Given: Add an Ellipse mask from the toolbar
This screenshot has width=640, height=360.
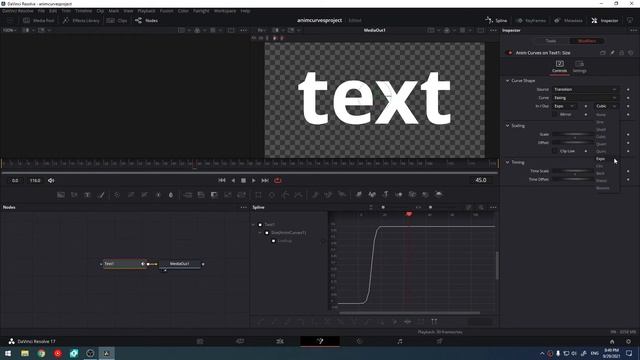Looking at the screenshot, I should [x=272, y=195].
